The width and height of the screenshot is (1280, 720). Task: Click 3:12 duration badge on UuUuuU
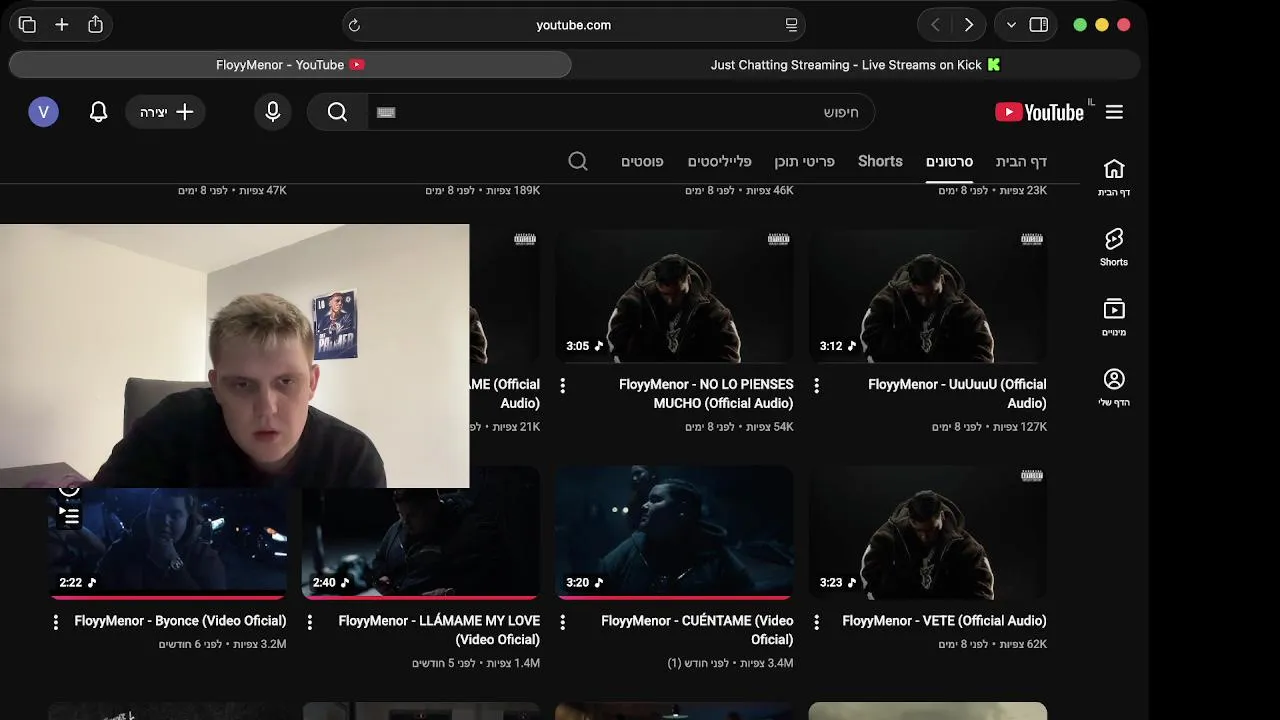coord(838,346)
